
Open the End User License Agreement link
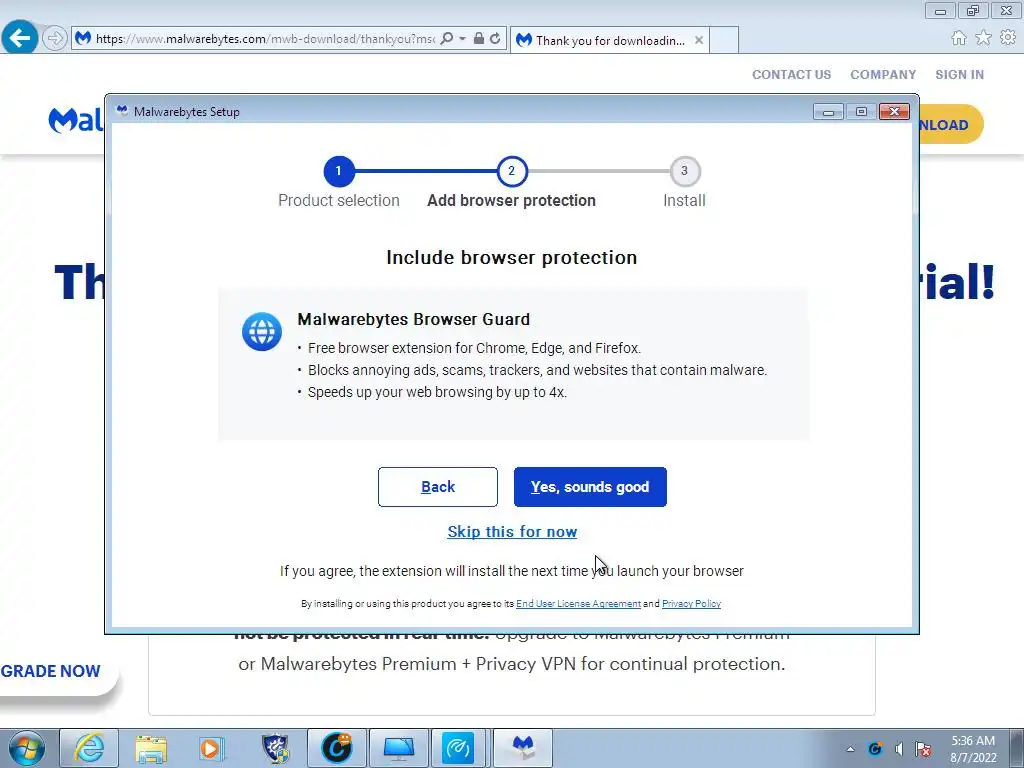(578, 603)
